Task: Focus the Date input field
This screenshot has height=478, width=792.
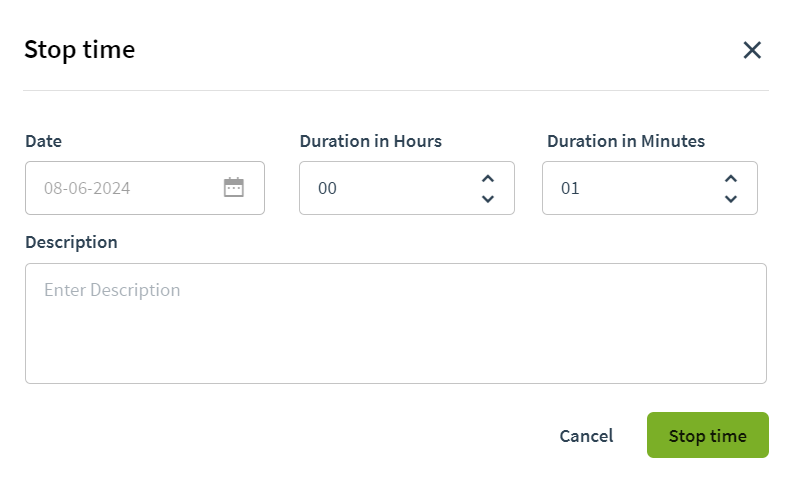Action: coord(145,188)
